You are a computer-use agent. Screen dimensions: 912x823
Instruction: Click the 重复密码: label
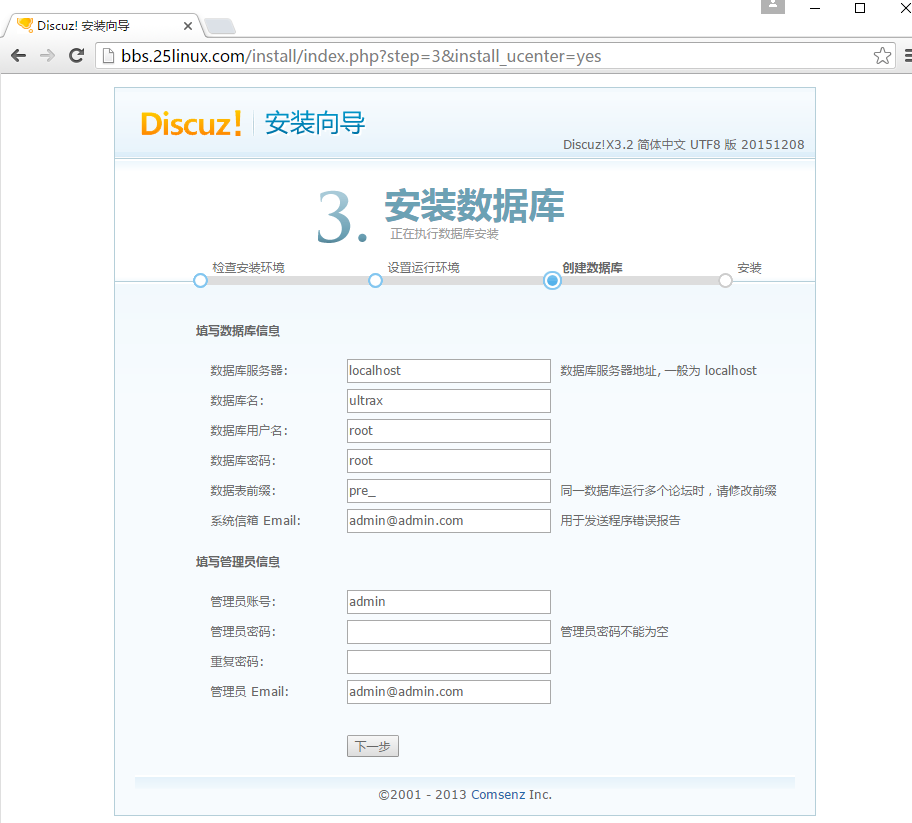click(x=237, y=662)
